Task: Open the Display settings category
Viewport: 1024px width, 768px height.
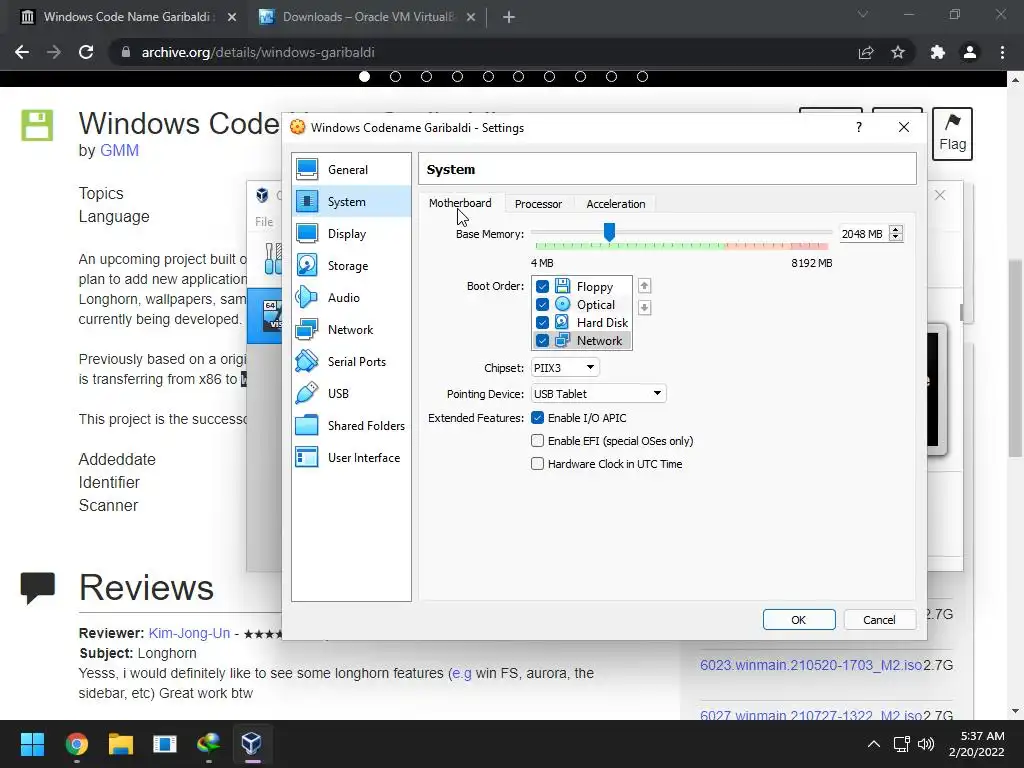Action: click(351, 234)
